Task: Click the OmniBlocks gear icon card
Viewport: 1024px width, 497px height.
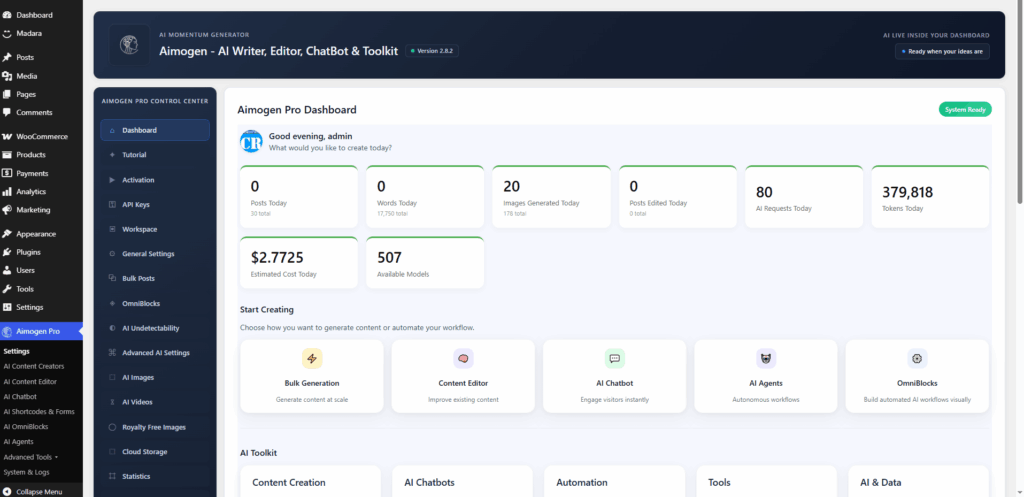Action: point(917,376)
